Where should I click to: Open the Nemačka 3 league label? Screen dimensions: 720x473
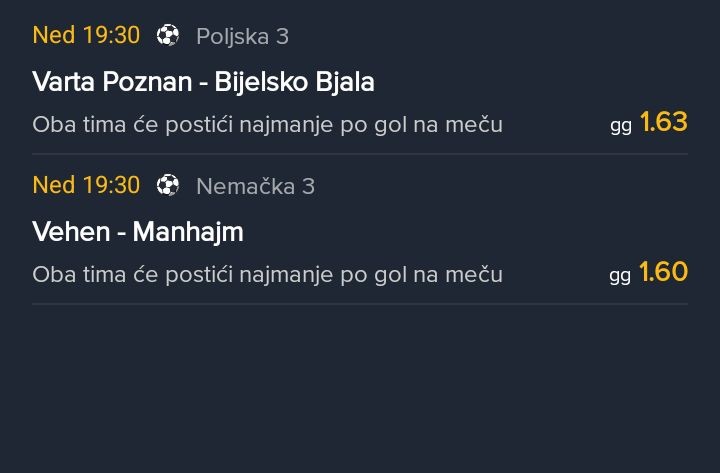coord(255,186)
